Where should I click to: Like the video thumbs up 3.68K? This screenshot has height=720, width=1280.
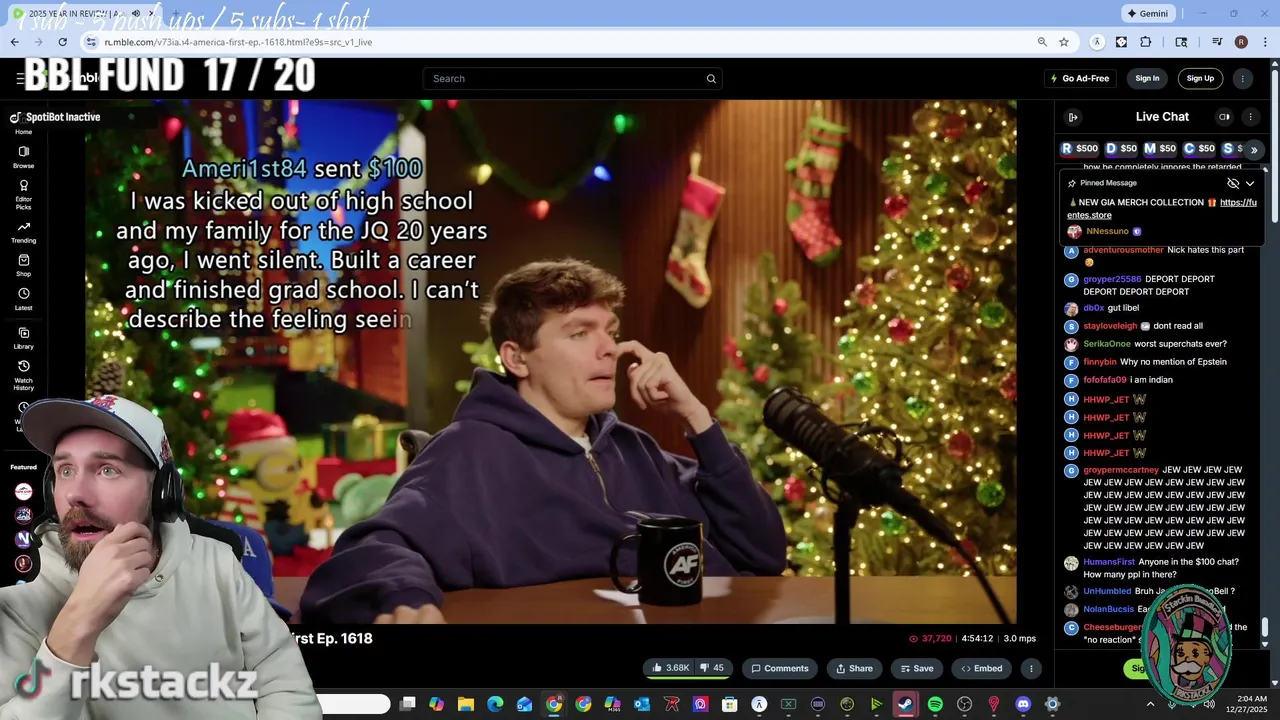point(670,668)
